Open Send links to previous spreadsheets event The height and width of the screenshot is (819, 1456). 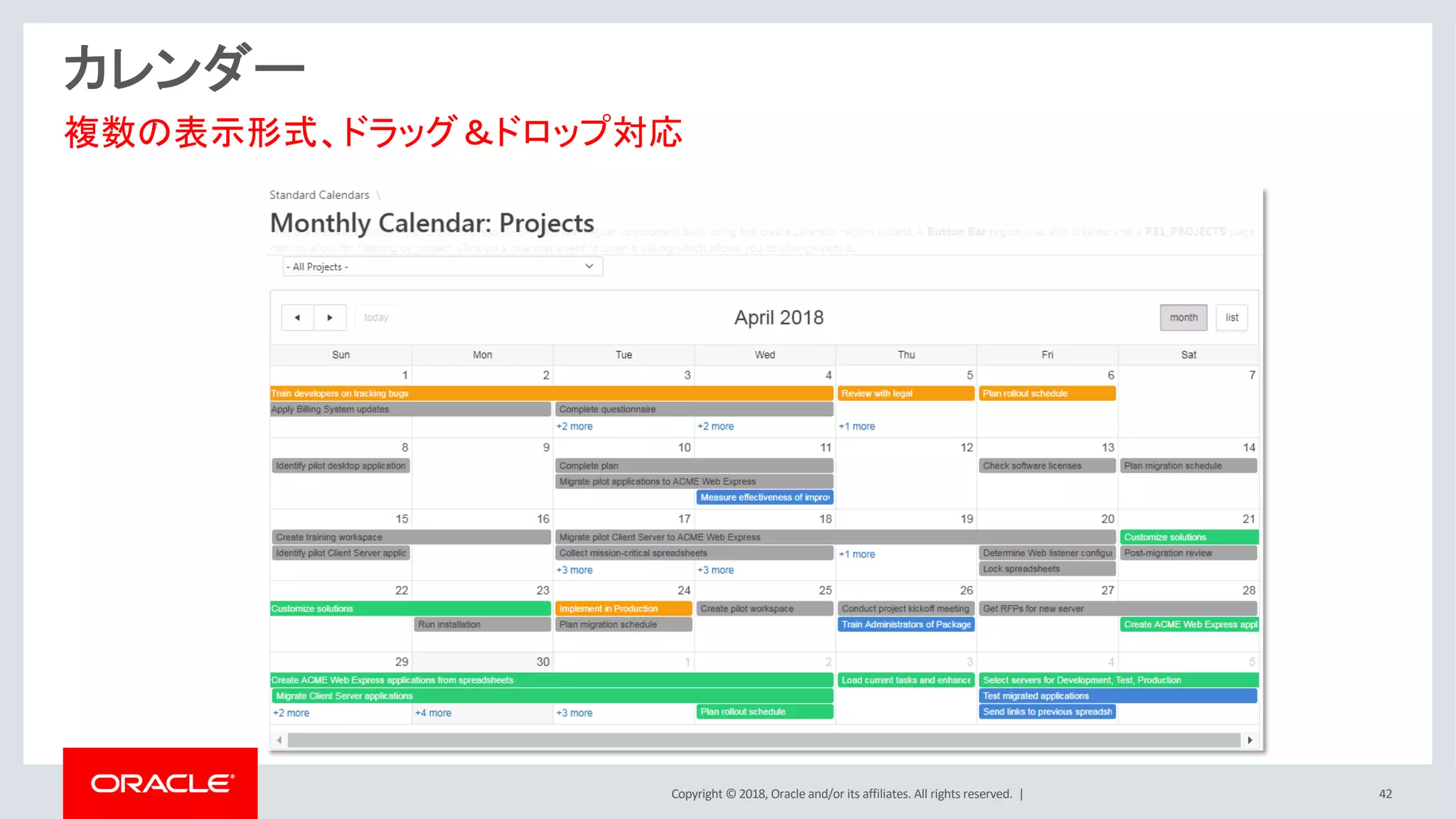click(1047, 712)
